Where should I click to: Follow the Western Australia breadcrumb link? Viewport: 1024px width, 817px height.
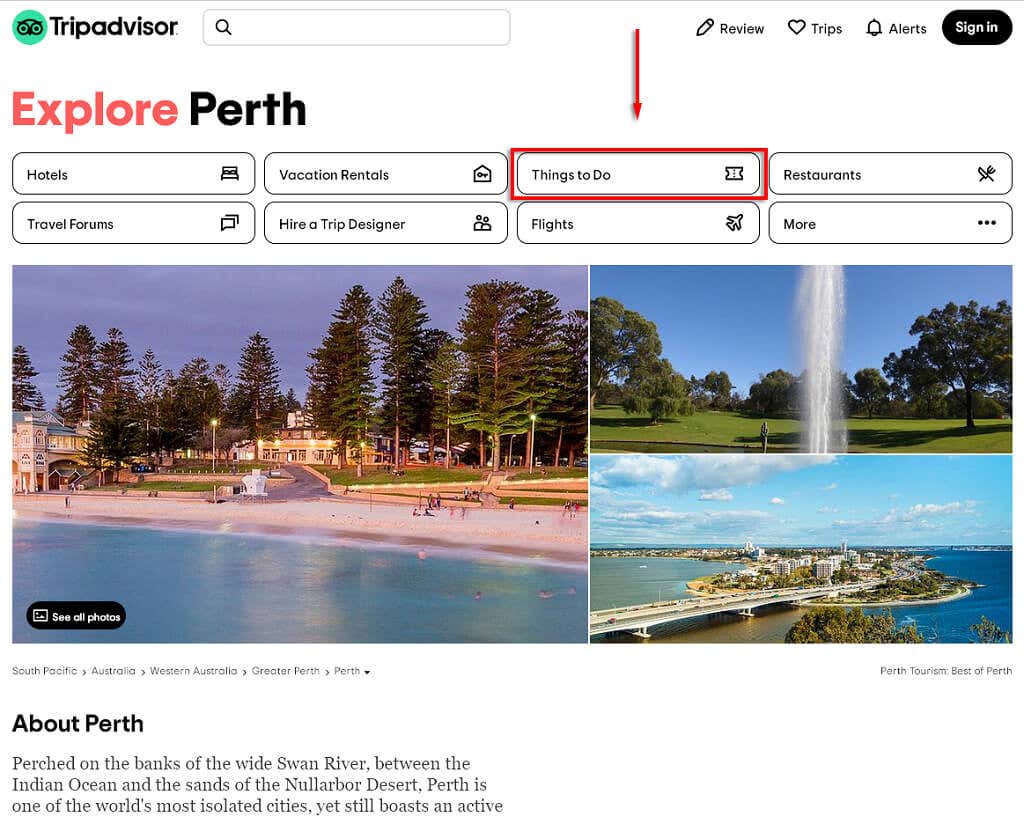(x=193, y=671)
